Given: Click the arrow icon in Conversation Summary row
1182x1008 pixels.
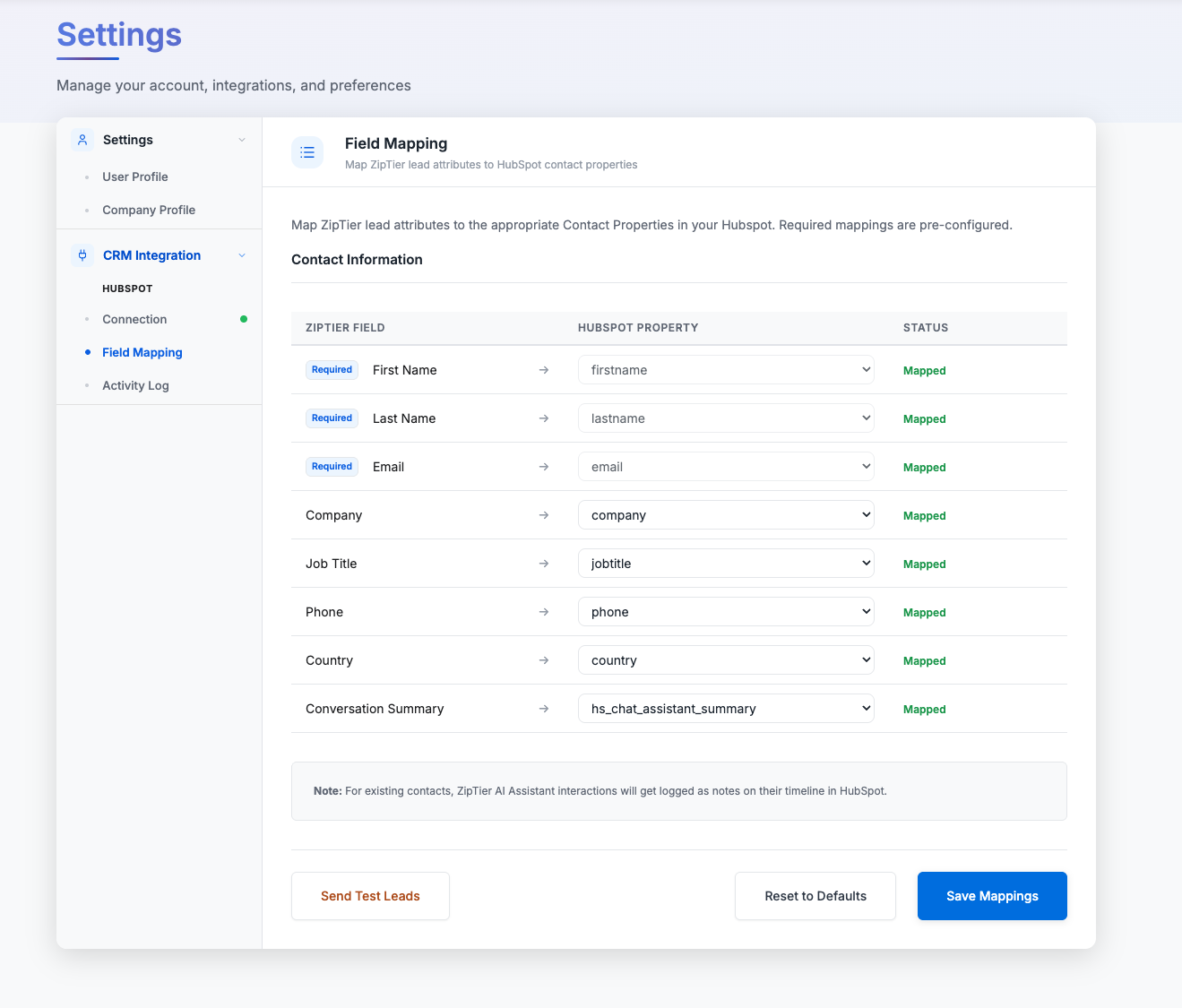Looking at the screenshot, I should pos(544,709).
